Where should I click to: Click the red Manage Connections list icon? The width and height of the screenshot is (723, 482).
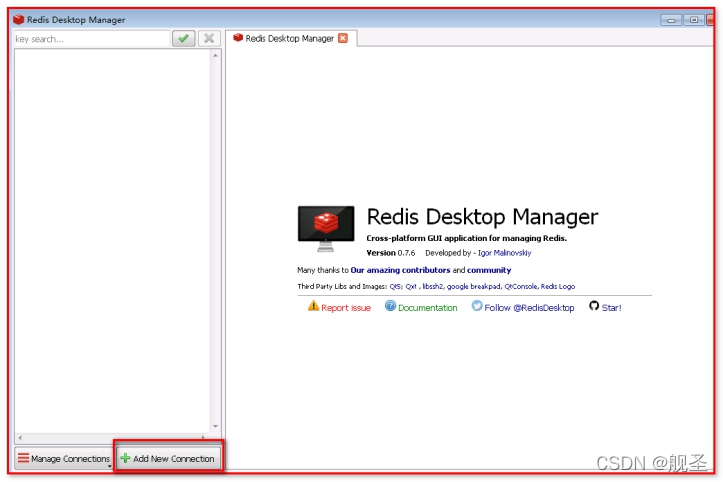pos(23,458)
